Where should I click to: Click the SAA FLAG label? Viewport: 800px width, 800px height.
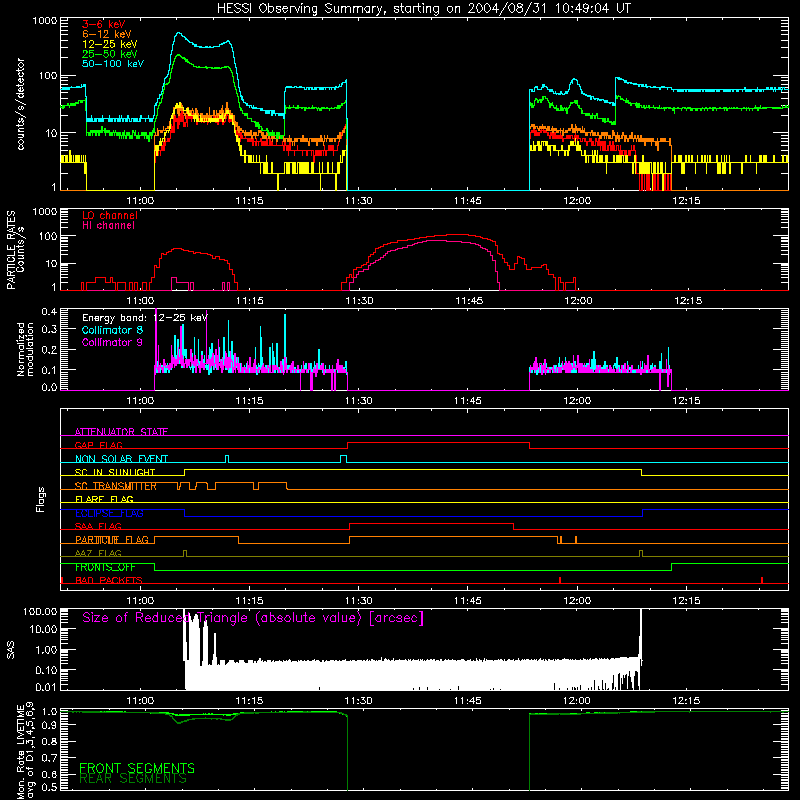[98, 526]
